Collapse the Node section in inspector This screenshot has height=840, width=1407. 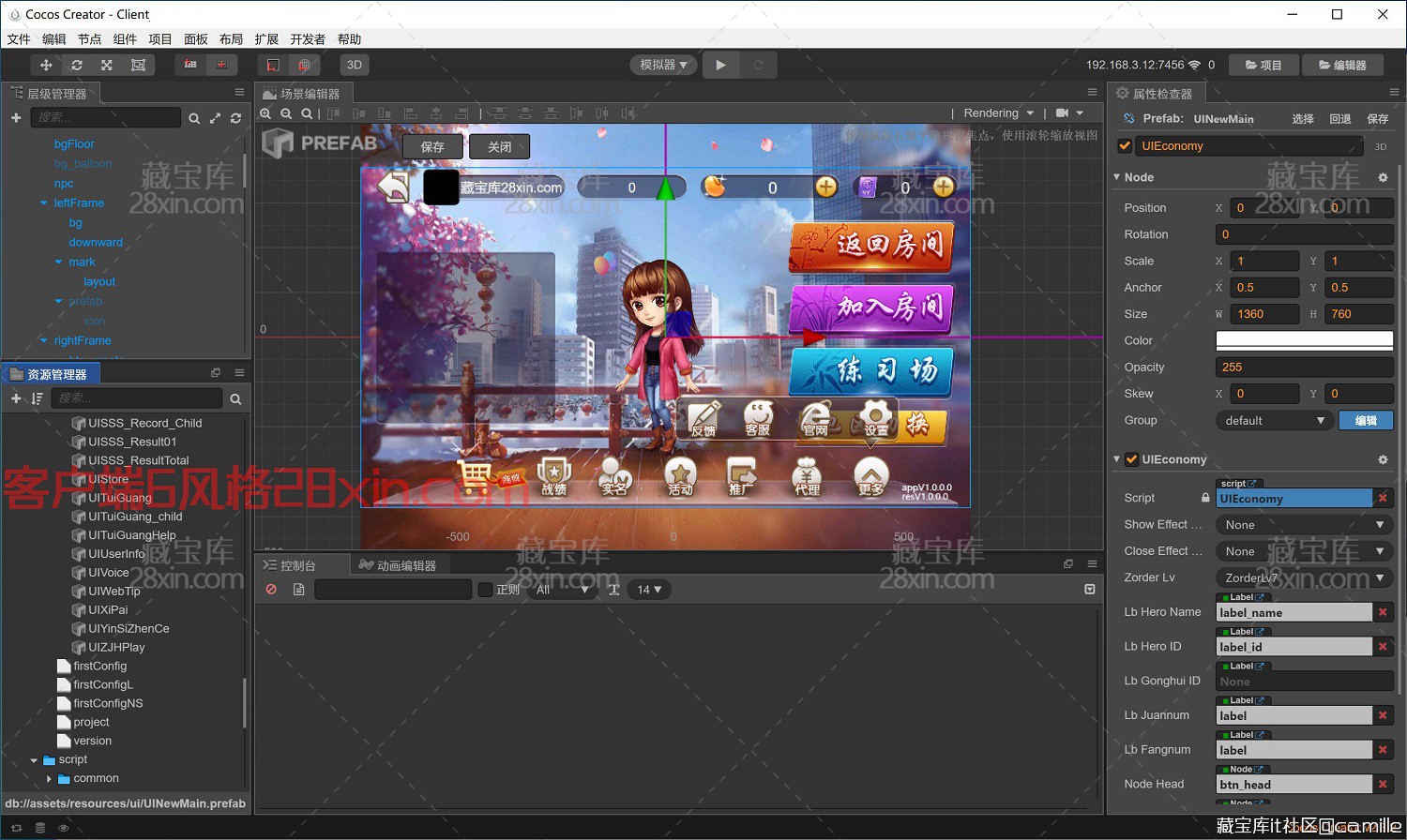[x=1116, y=177]
